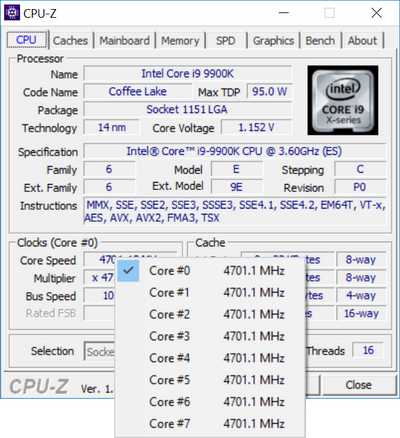Image resolution: width=400 pixels, height=438 pixels.
Task: Select Core #4 from the core list
Action: (210, 358)
